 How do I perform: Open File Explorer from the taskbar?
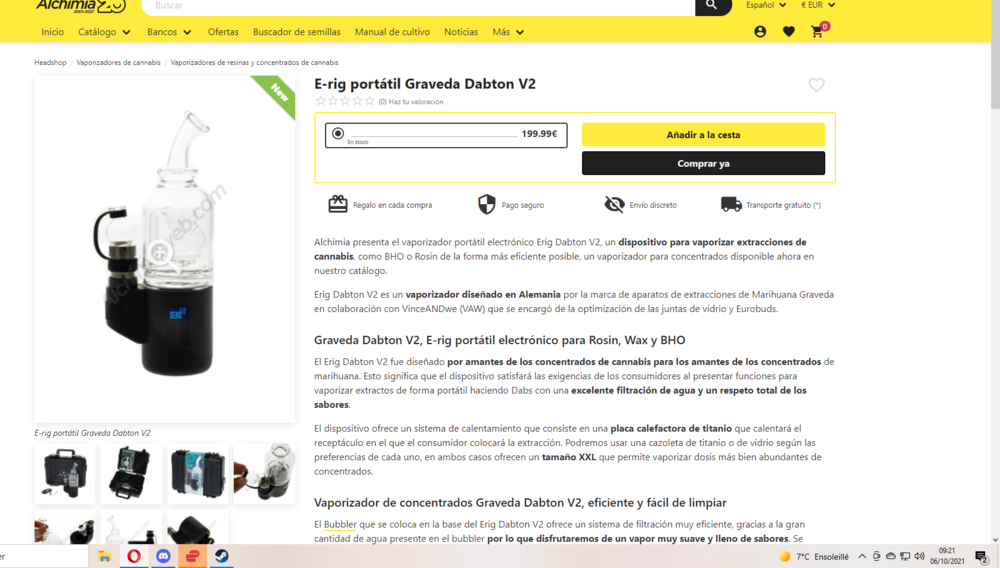[x=105, y=557]
